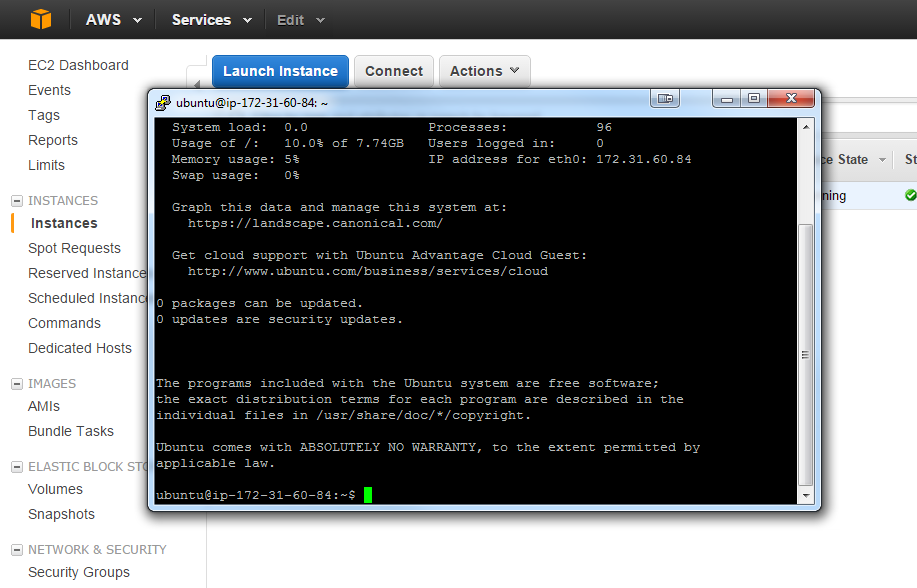This screenshot has height=588, width=917.
Task: Click the IP address 172.31.60.84 text
Action: pyautogui.click(x=643, y=159)
